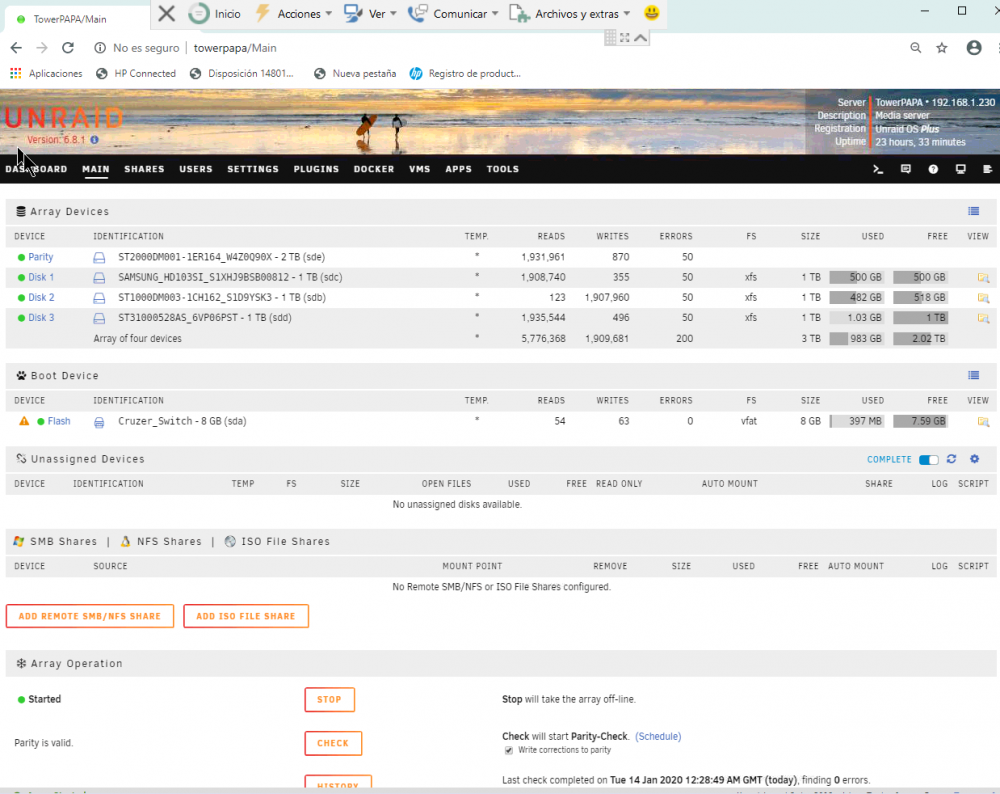Click the smiley face icon in remote toolbar
Viewport: 1000px width, 794px height.
(x=651, y=13)
